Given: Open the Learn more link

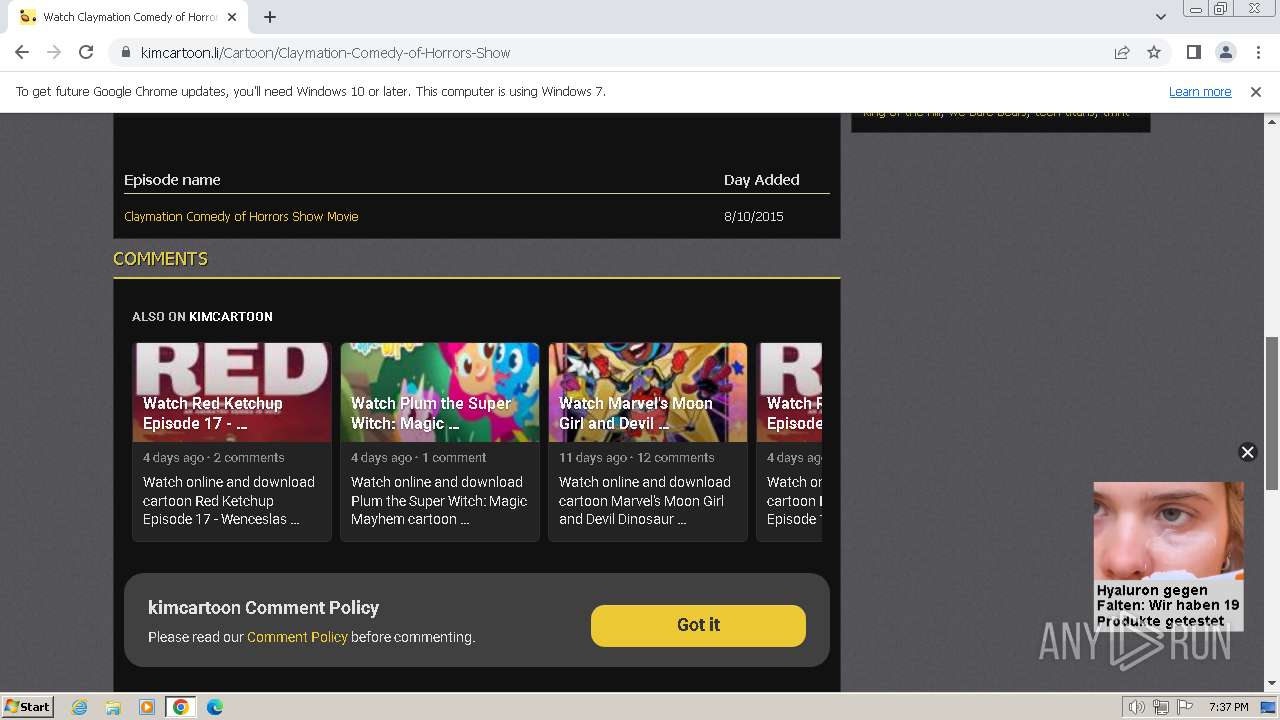Looking at the screenshot, I should point(1200,91).
